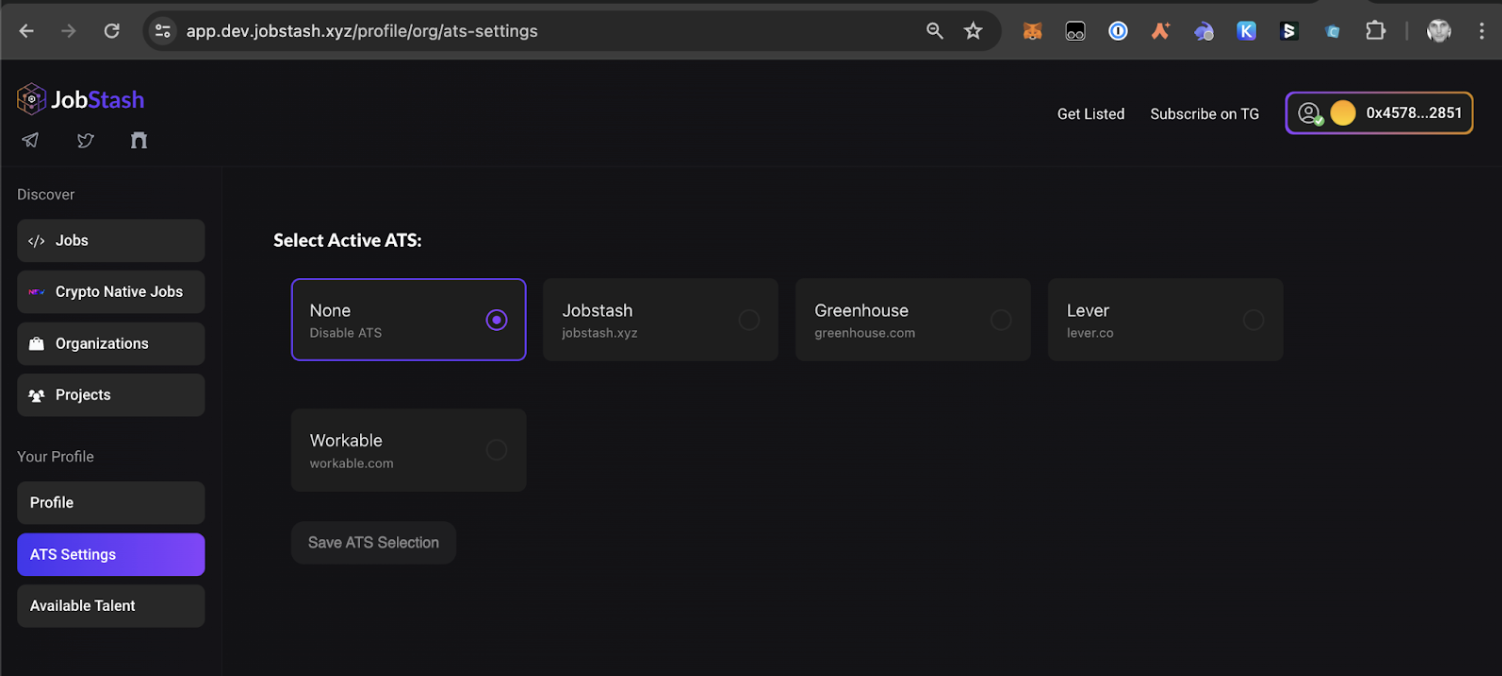Screen dimensions: 1502x676
Task: Click the lever.co subtitle text
Action: pos(1090,333)
